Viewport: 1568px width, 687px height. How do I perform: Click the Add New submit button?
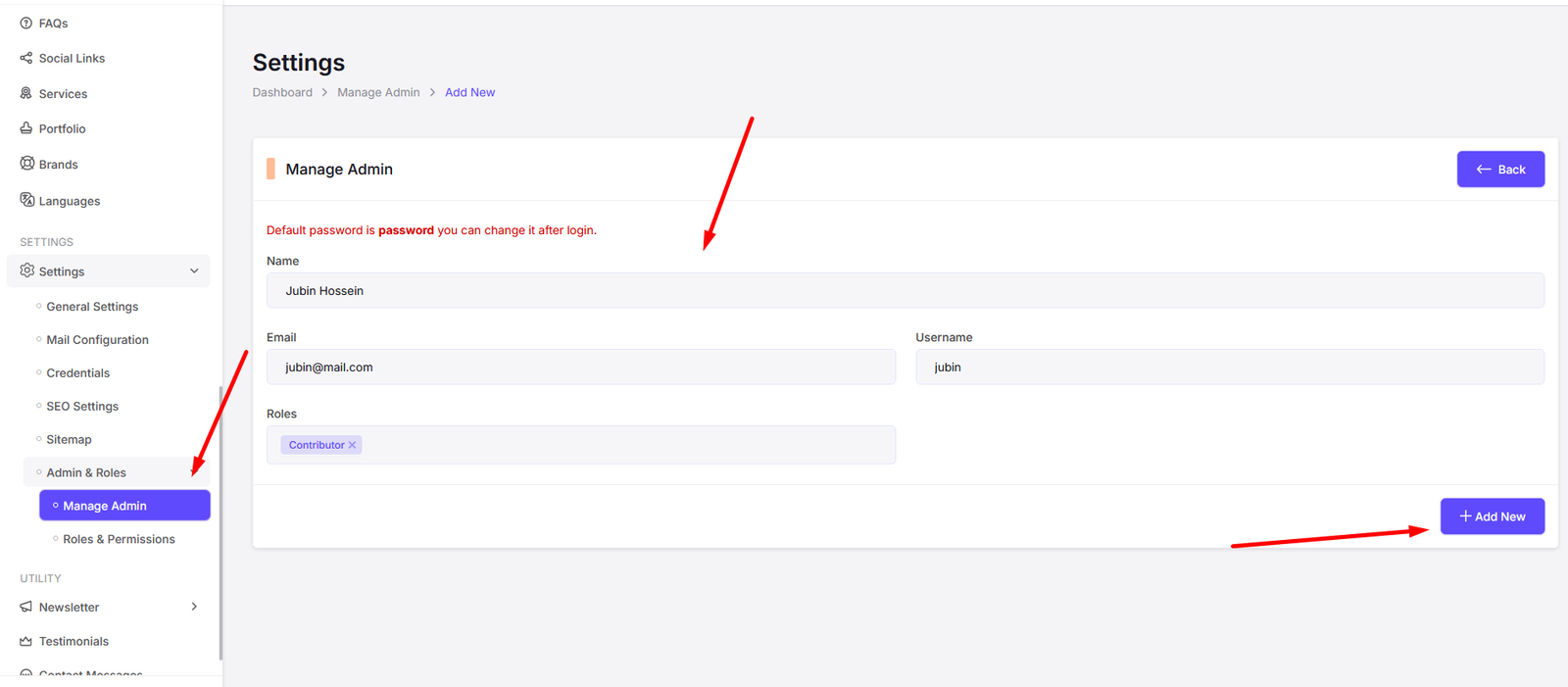[x=1492, y=516]
